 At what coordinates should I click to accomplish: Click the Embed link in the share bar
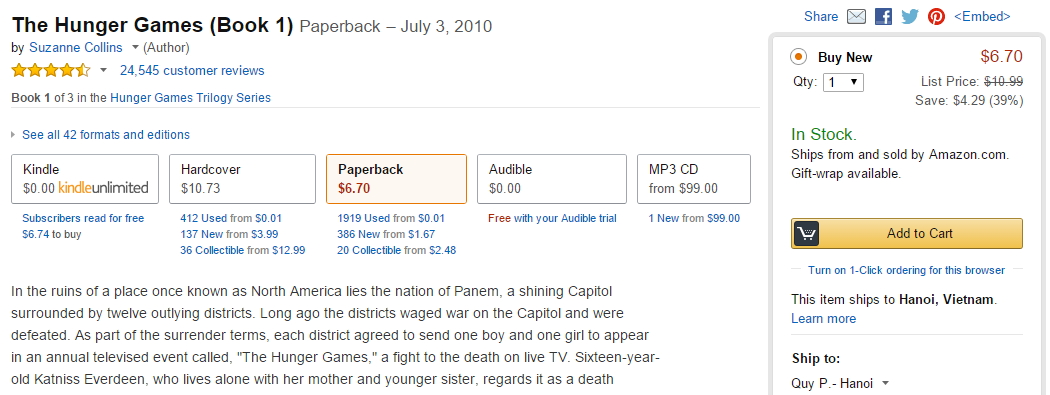point(982,16)
